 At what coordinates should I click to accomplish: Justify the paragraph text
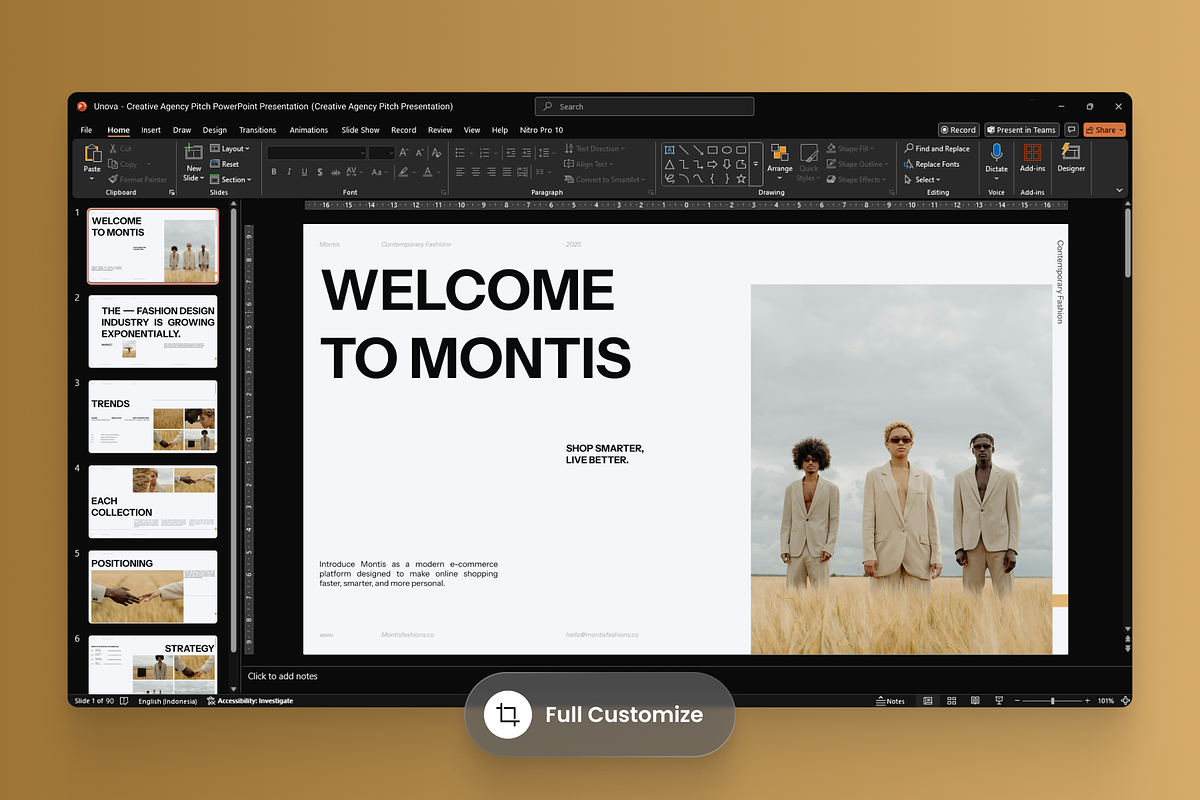tap(507, 172)
